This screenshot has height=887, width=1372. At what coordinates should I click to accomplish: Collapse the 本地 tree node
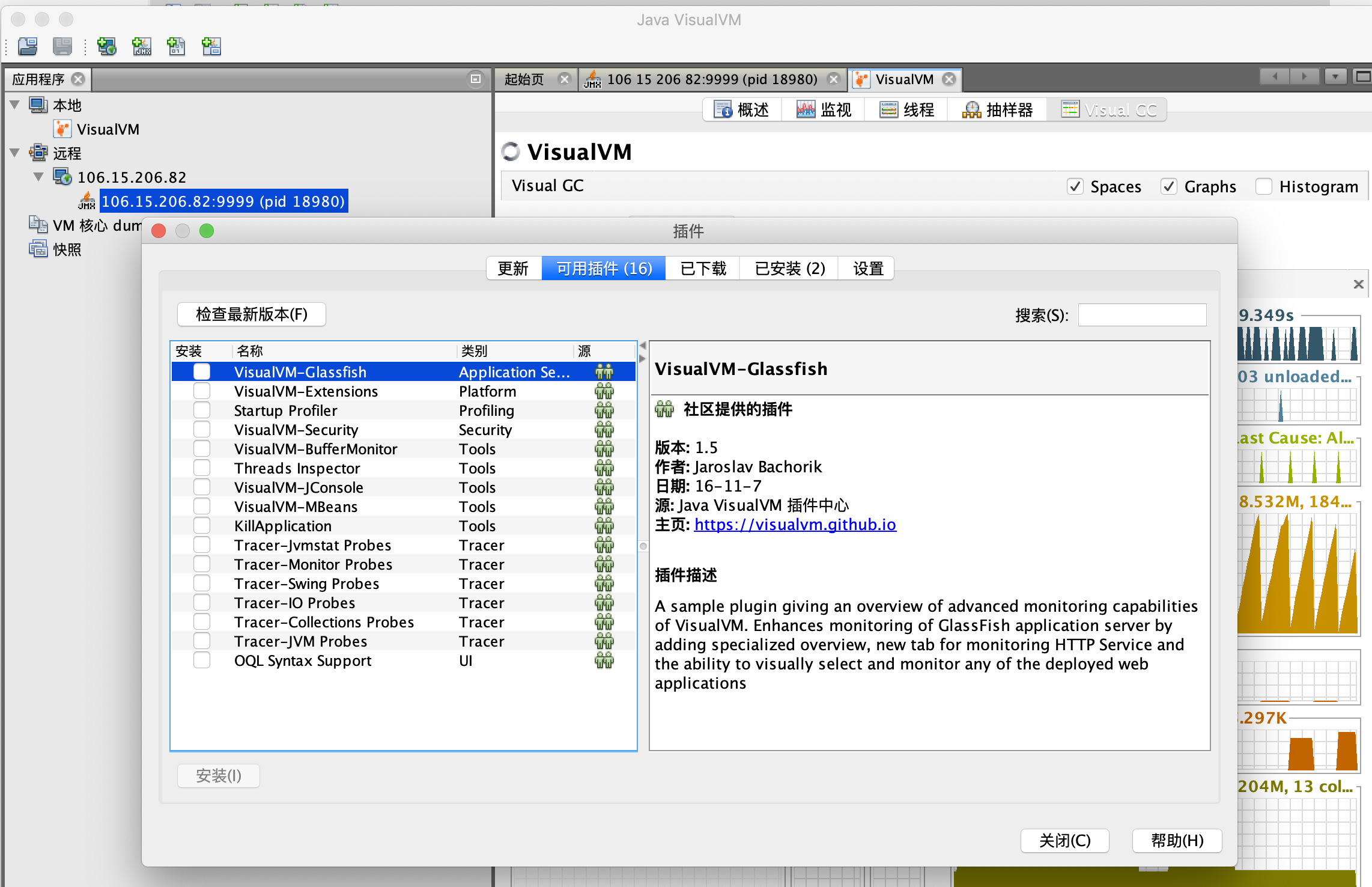point(16,105)
